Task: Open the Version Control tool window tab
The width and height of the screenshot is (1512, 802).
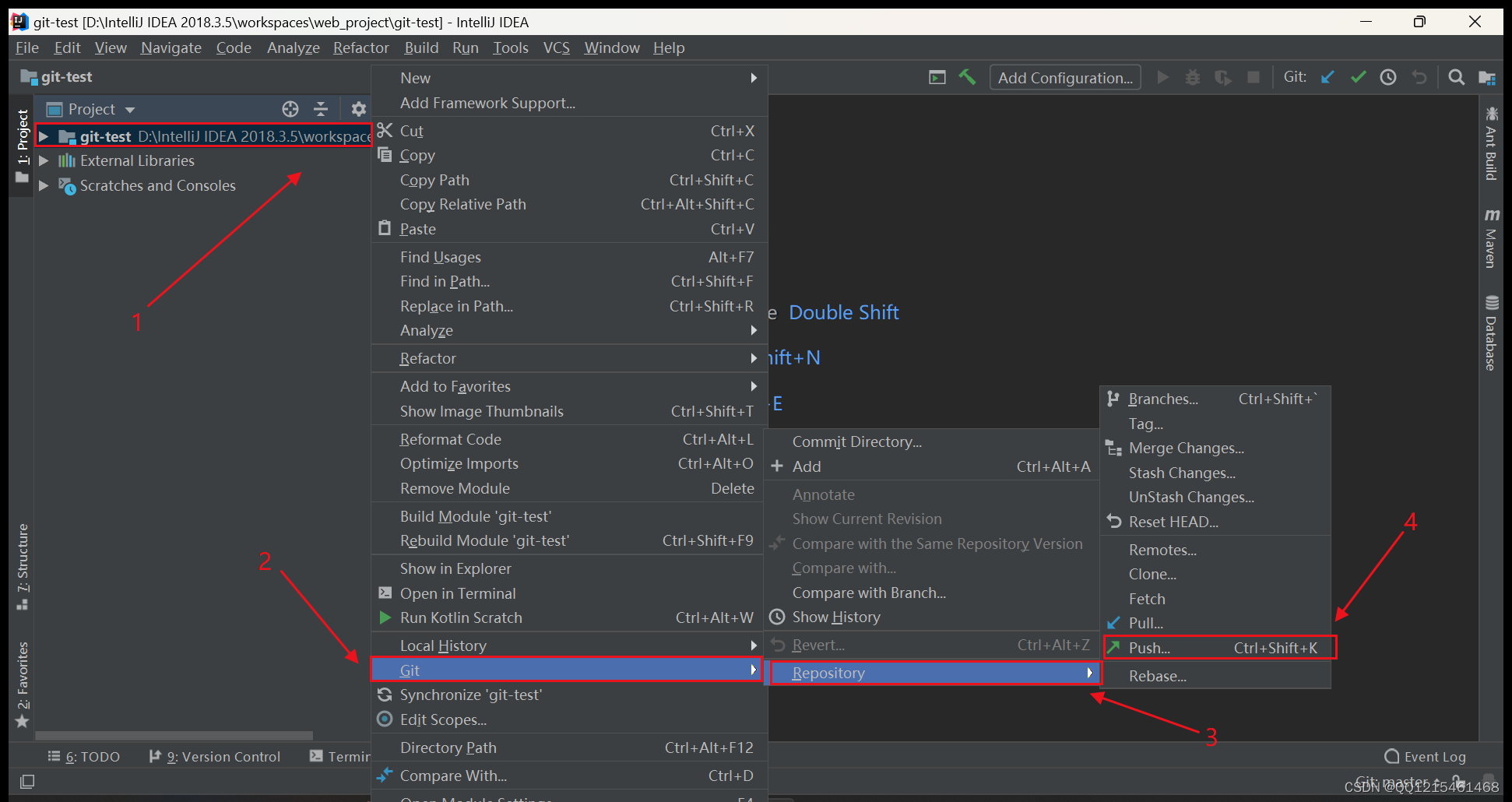Action: pyautogui.click(x=215, y=757)
